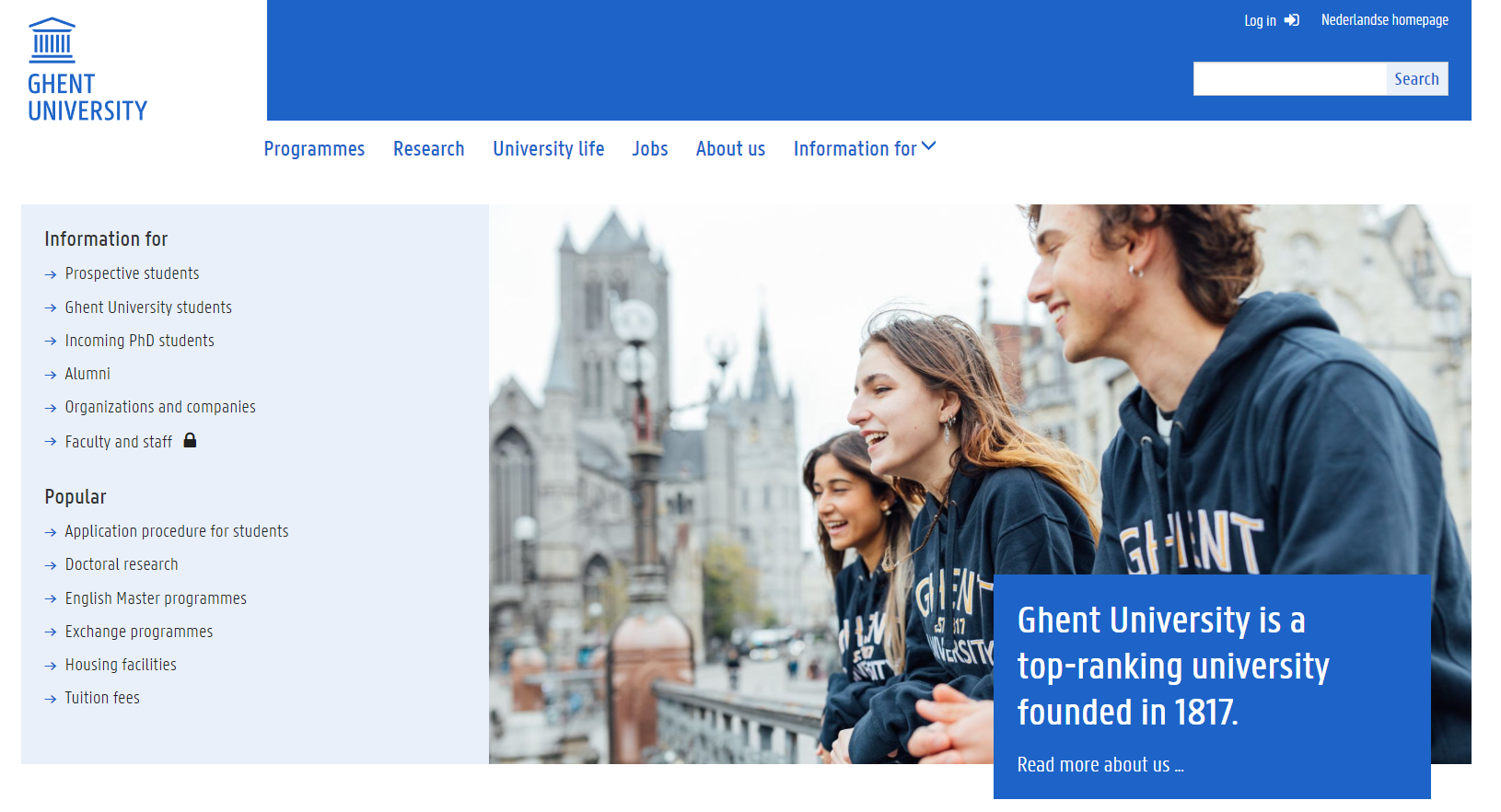Open the About us menu item

pyautogui.click(x=731, y=148)
